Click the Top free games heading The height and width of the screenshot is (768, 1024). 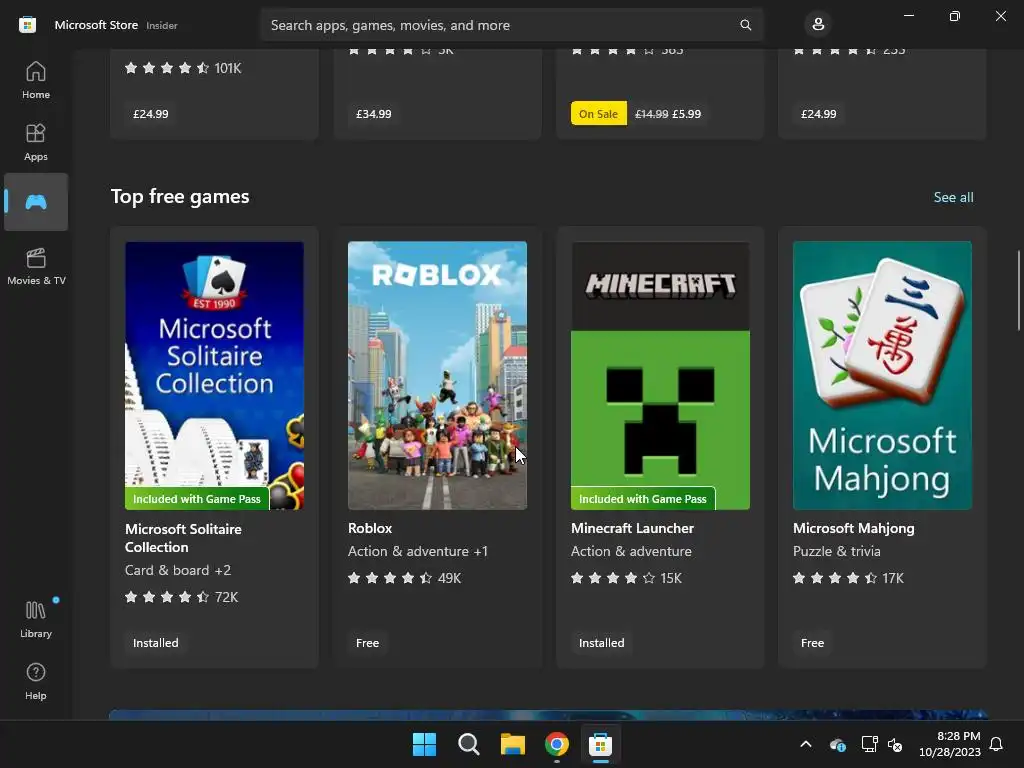(180, 197)
